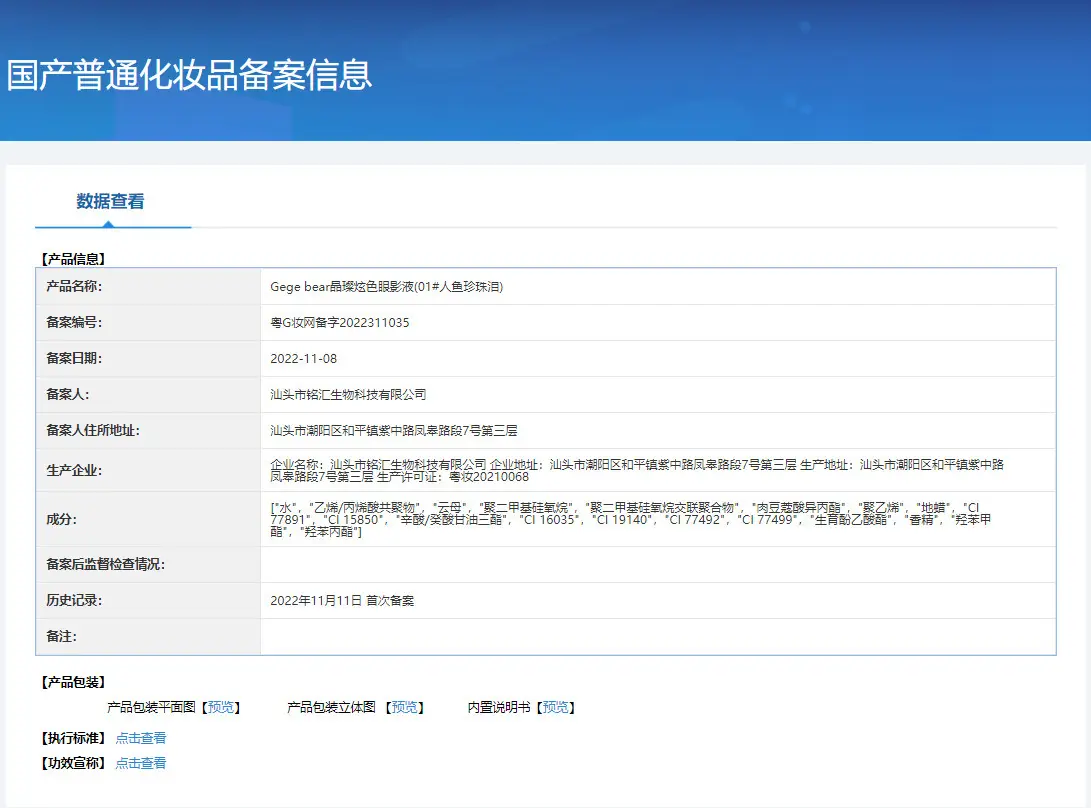Click the 产品名称 label
1091x808 pixels.
click(74, 286)
